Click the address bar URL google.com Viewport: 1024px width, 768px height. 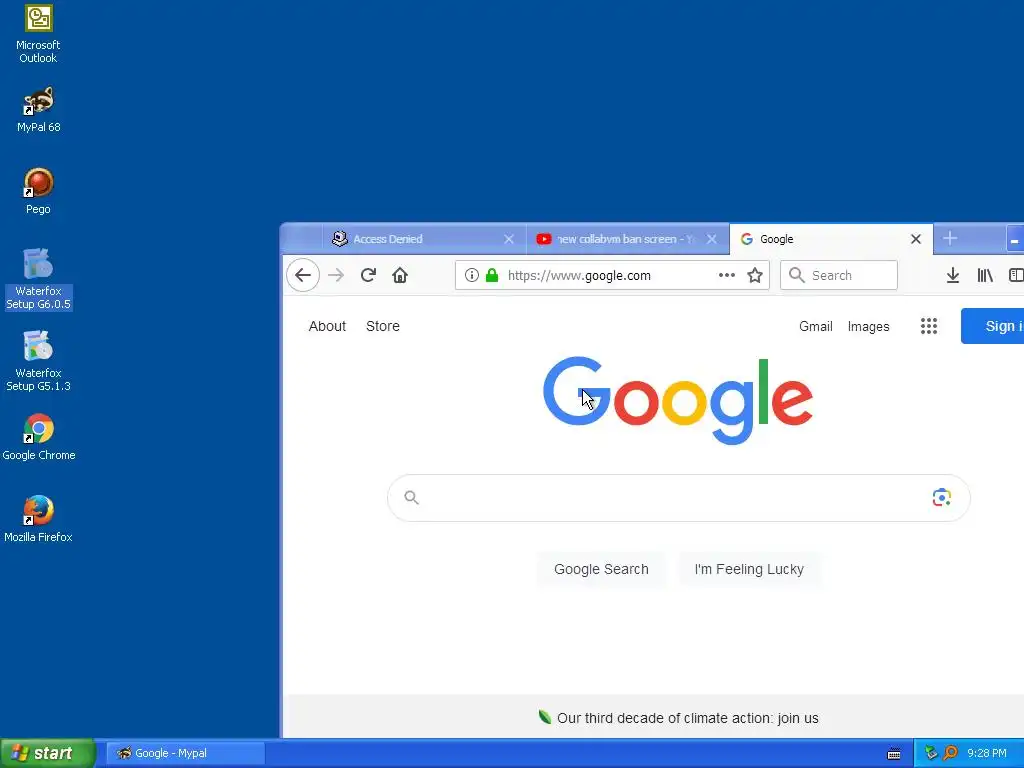(x=579, y=275)
